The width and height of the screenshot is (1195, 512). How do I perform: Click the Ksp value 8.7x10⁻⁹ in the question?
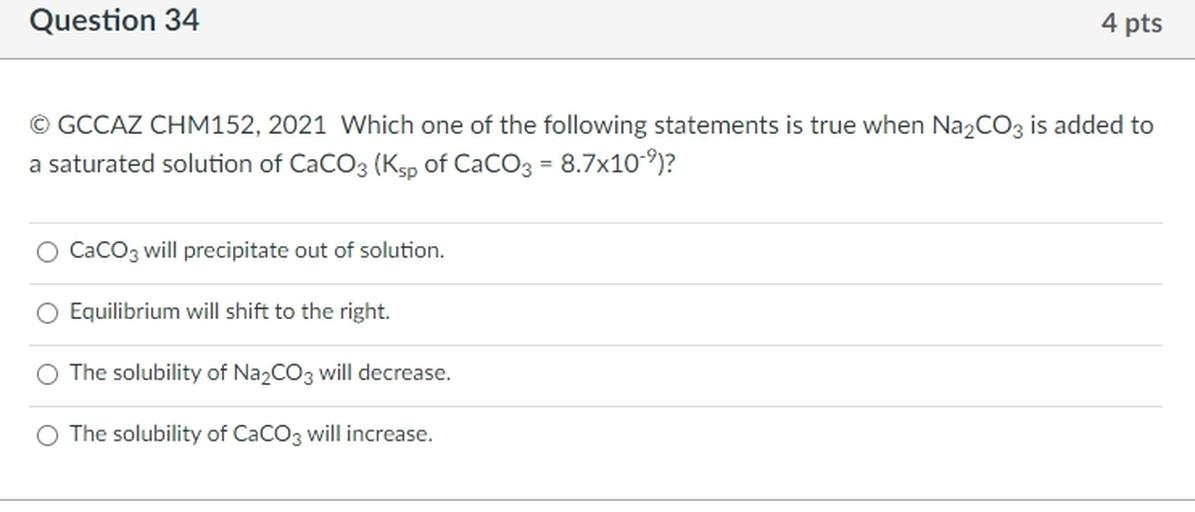pyautogui.click(x=610, y=164)
